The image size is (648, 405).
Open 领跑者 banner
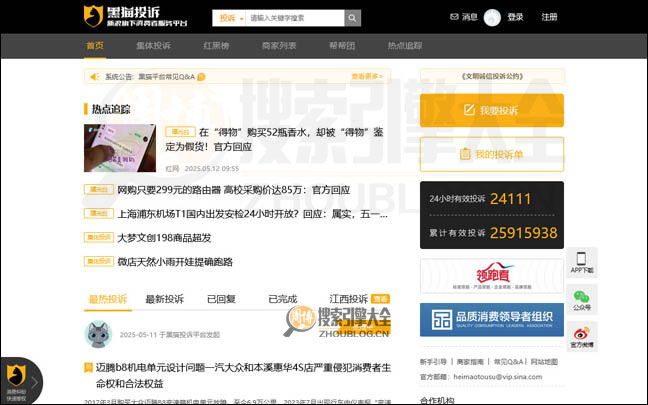click(492, 276)
